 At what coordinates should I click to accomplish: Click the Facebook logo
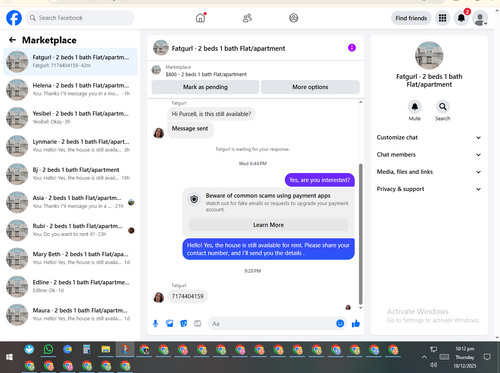[14, 18]
